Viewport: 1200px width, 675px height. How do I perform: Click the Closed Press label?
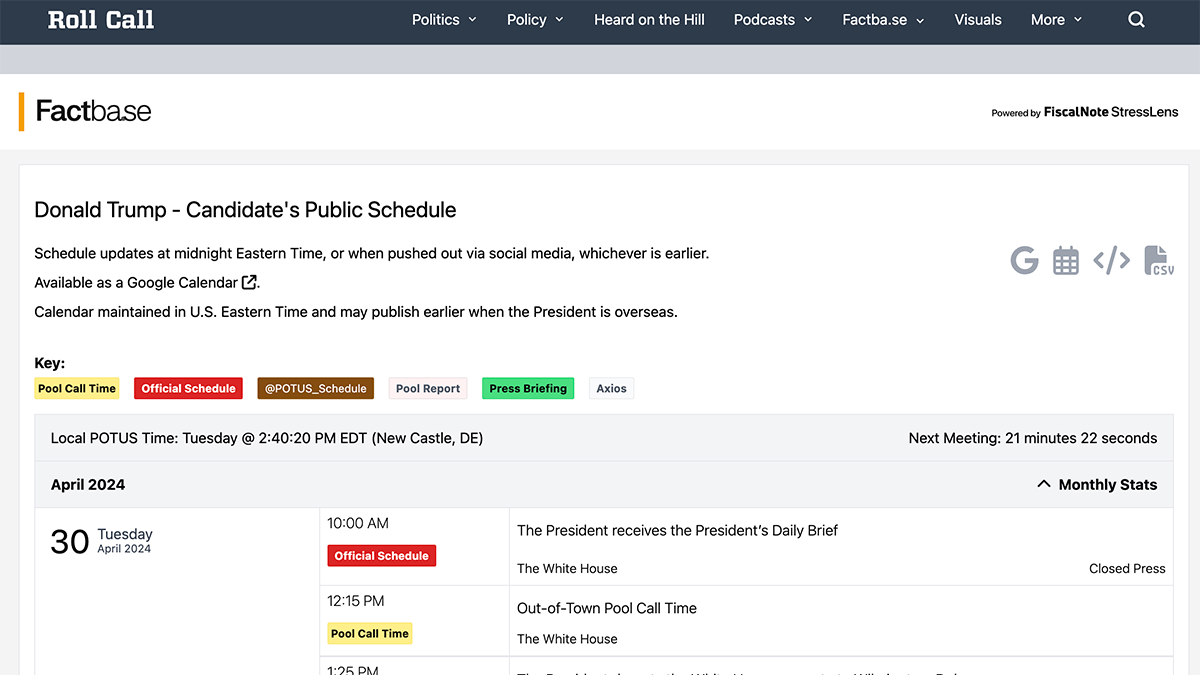1127,569
